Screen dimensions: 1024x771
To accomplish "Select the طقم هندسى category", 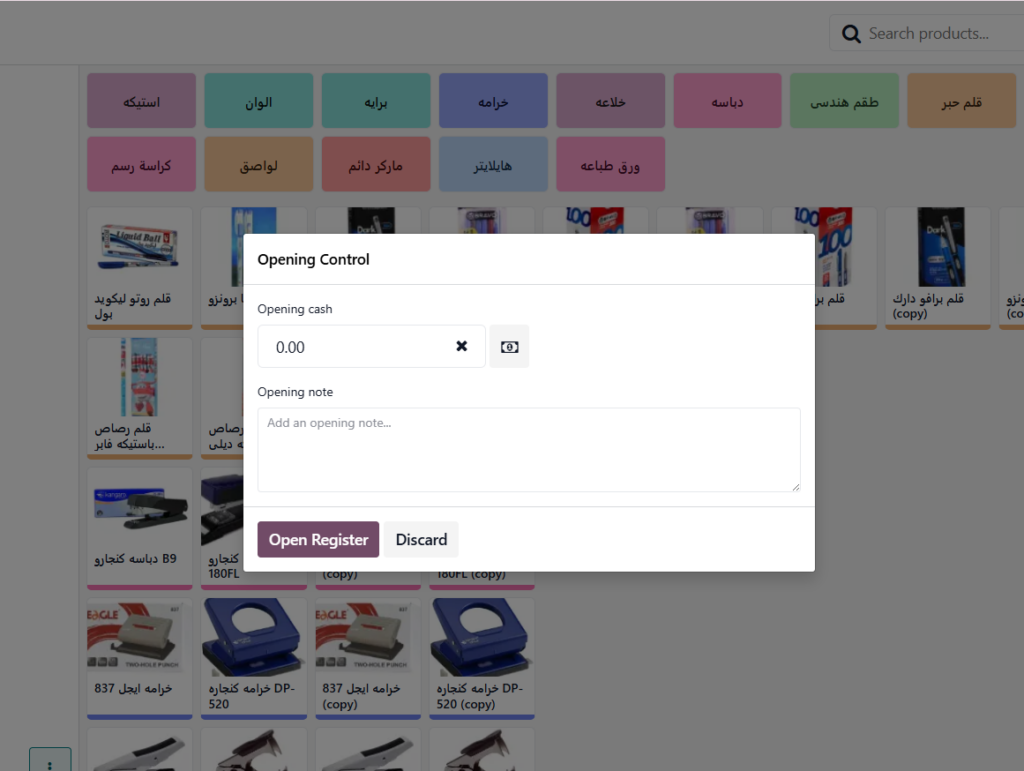I will pyautogui.click(x=844, y=101).
